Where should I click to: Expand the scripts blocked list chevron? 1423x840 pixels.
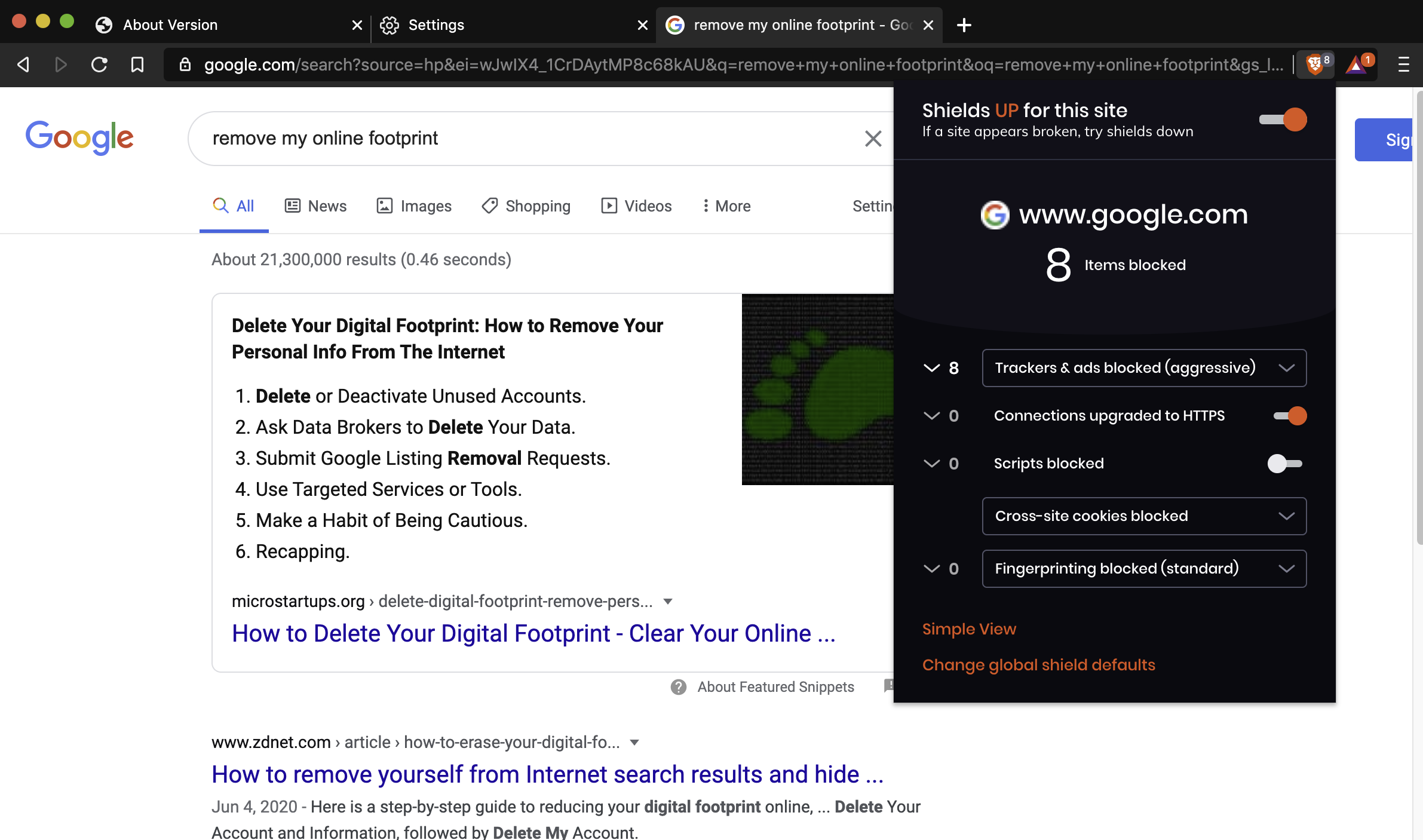932,464
